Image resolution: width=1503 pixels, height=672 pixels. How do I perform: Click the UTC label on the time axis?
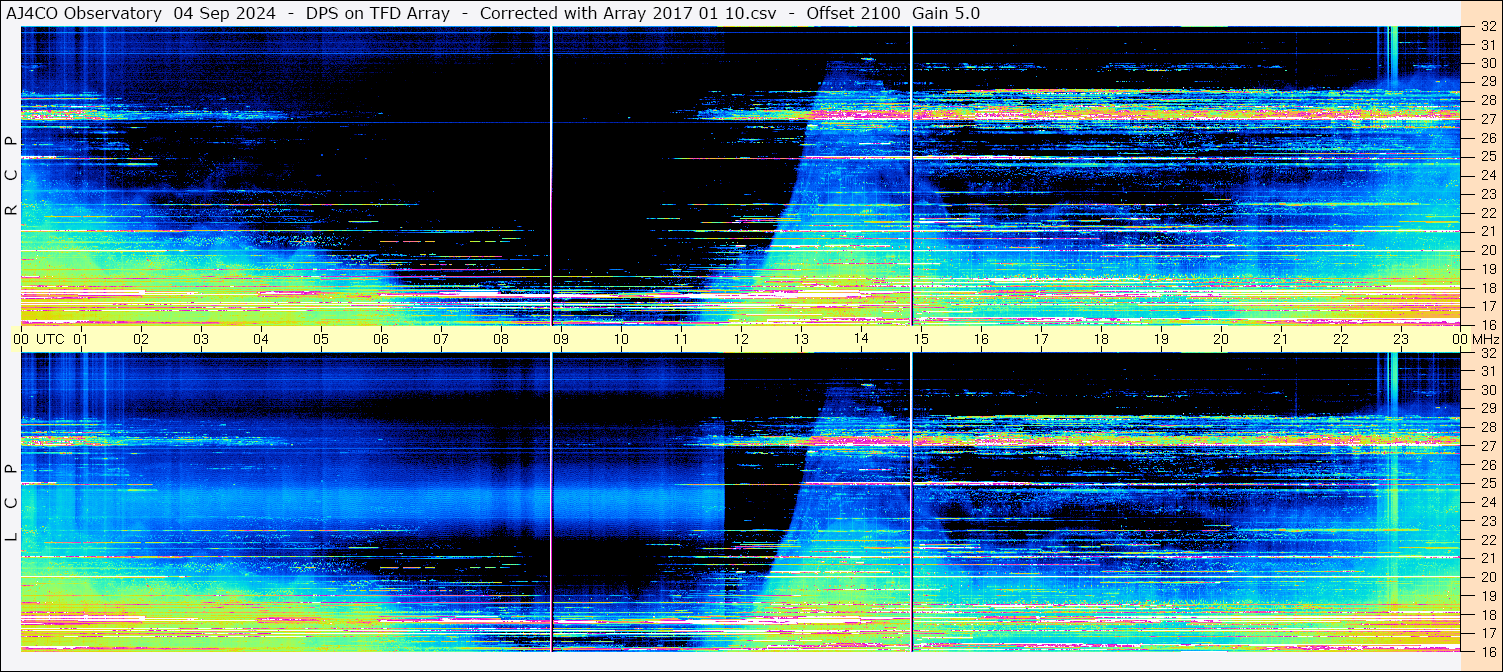51,339
